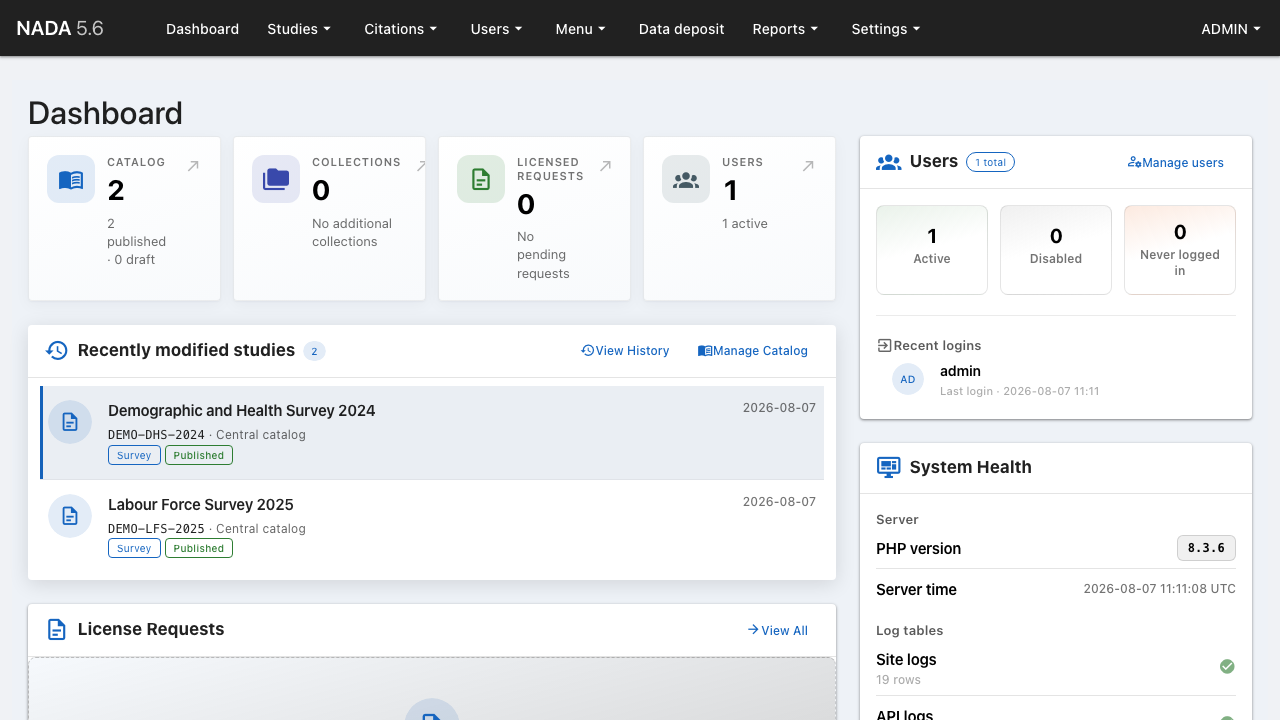Open Users card arrow link icon

point(808,166)
